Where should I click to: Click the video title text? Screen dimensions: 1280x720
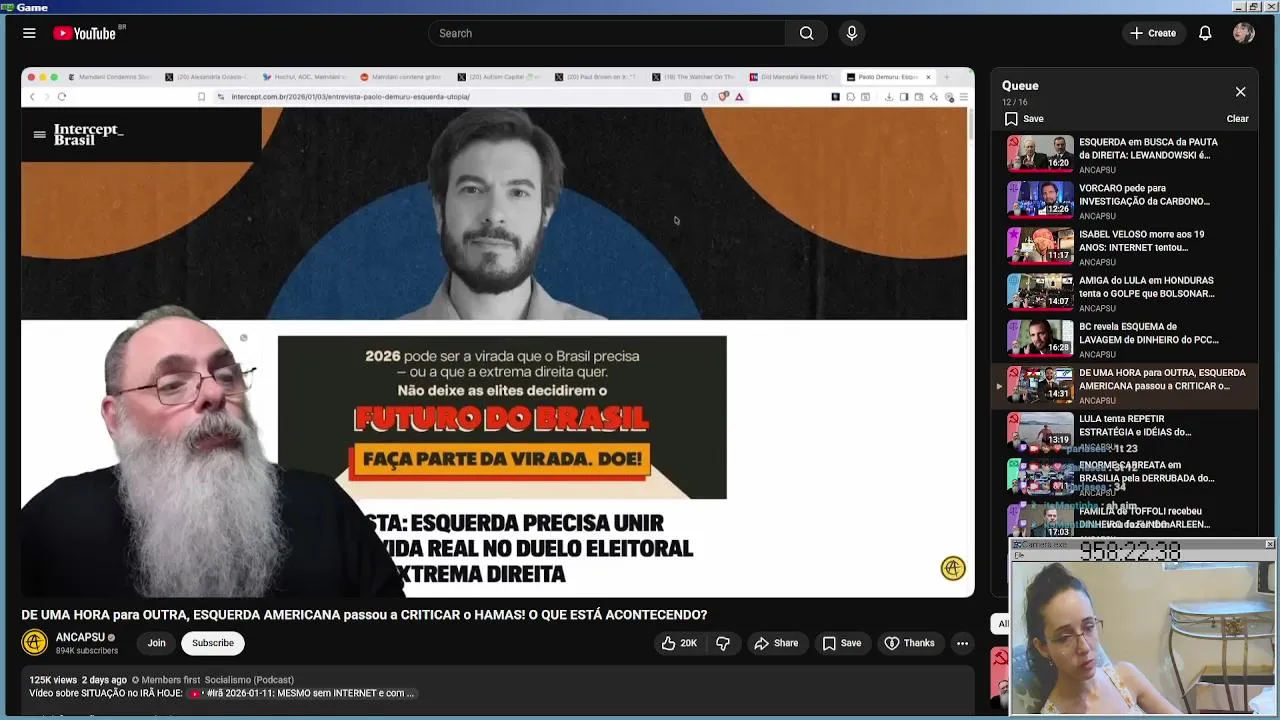364,615
